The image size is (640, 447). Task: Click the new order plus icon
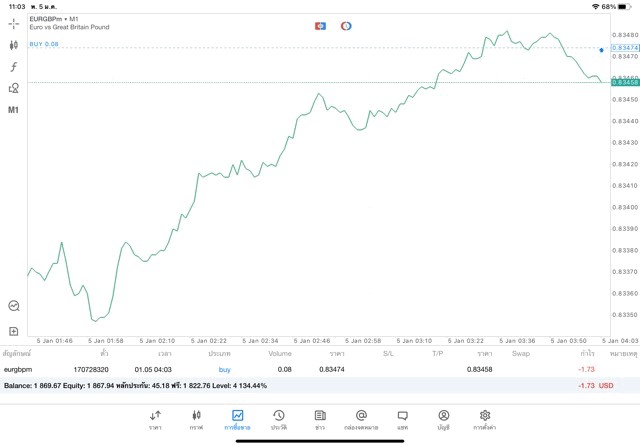(14, 331)
